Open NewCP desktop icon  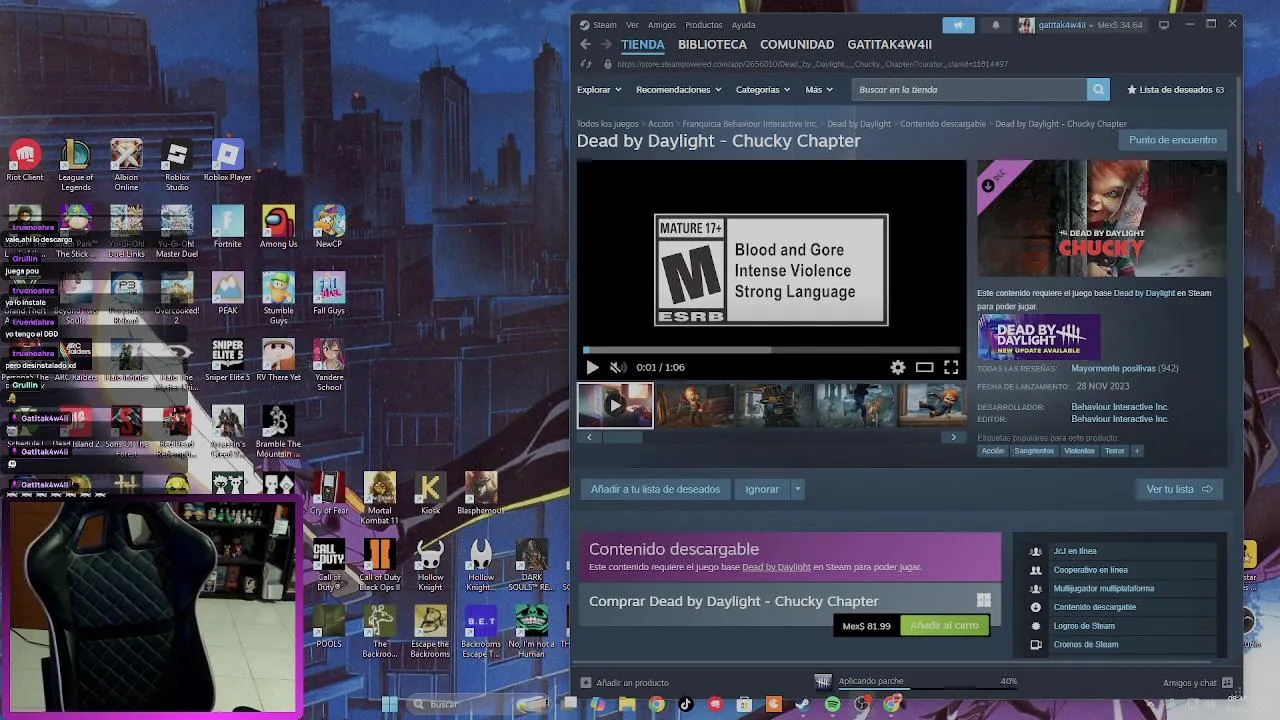point(329,227)
